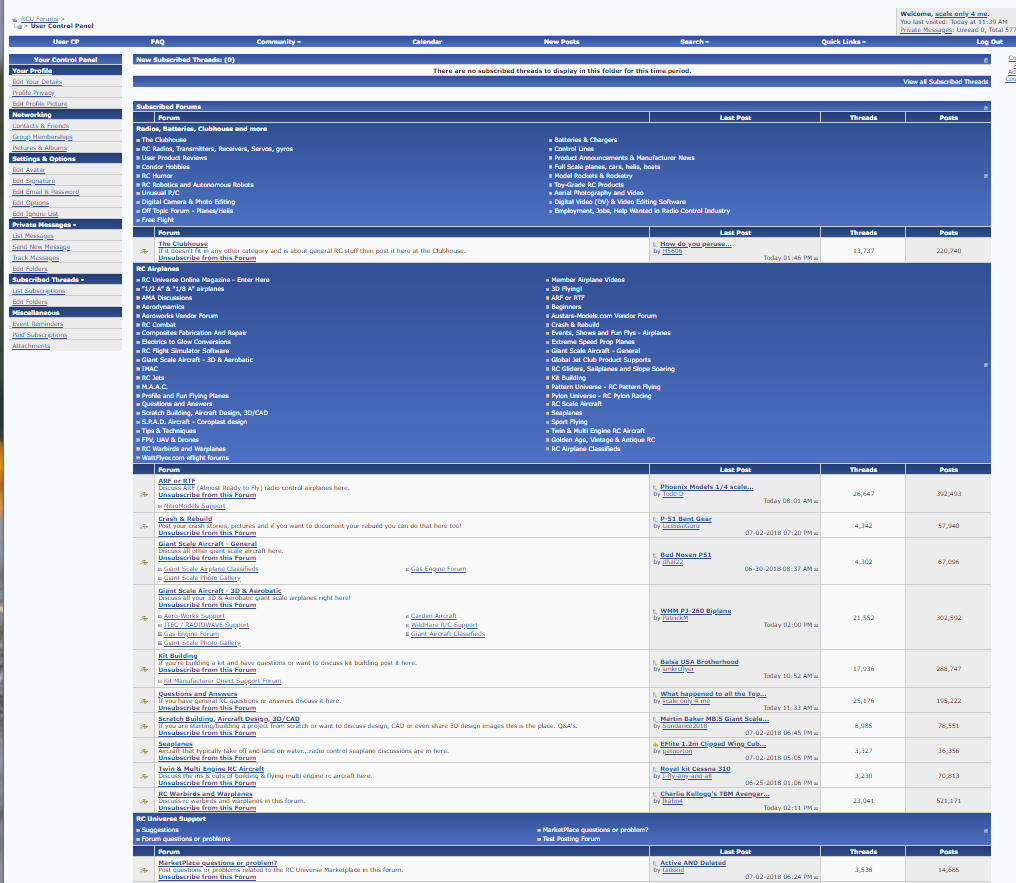
Task: Click the go-to-last-post icon after Today 01:46 PM
Action: (x=815, y=258)
